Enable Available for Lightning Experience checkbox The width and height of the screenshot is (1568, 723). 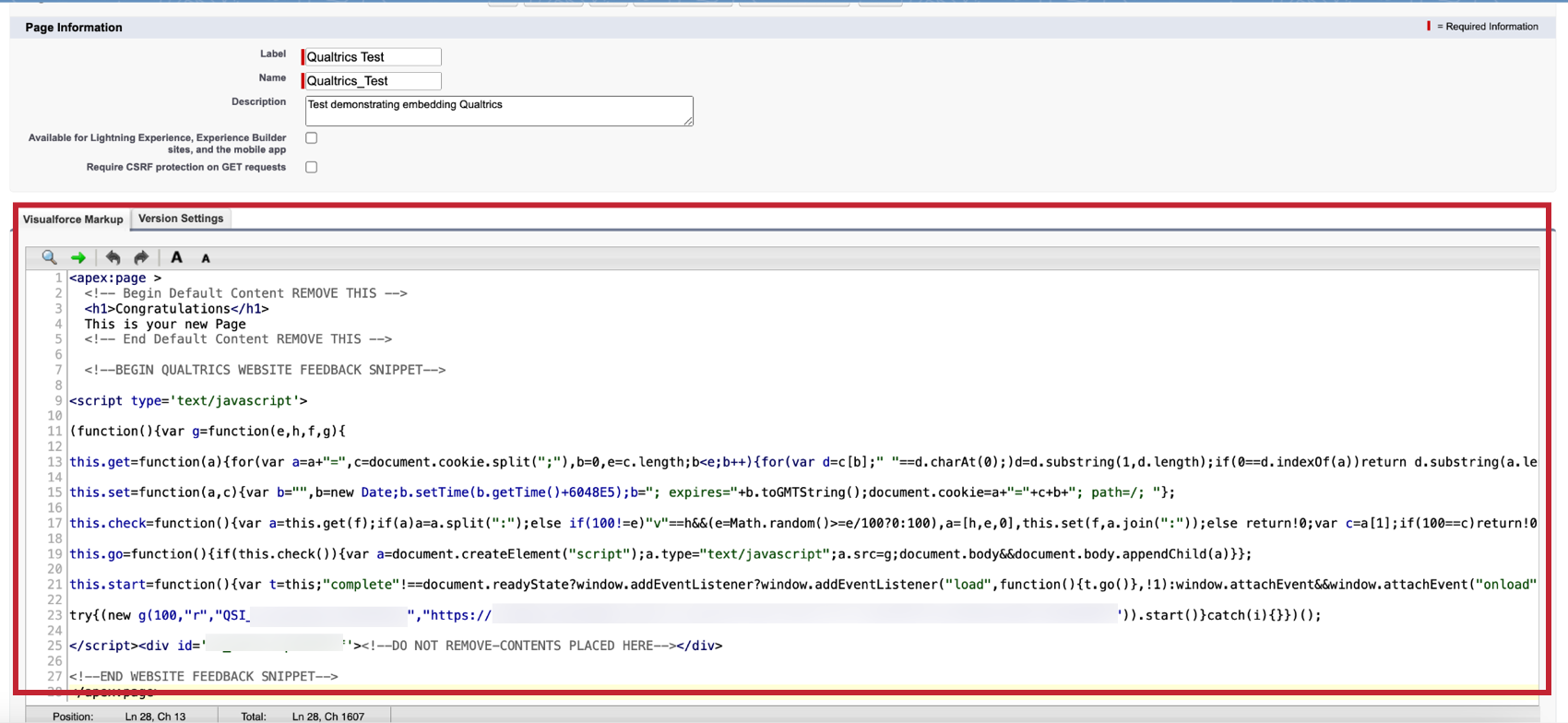click(x=312, y=138)
